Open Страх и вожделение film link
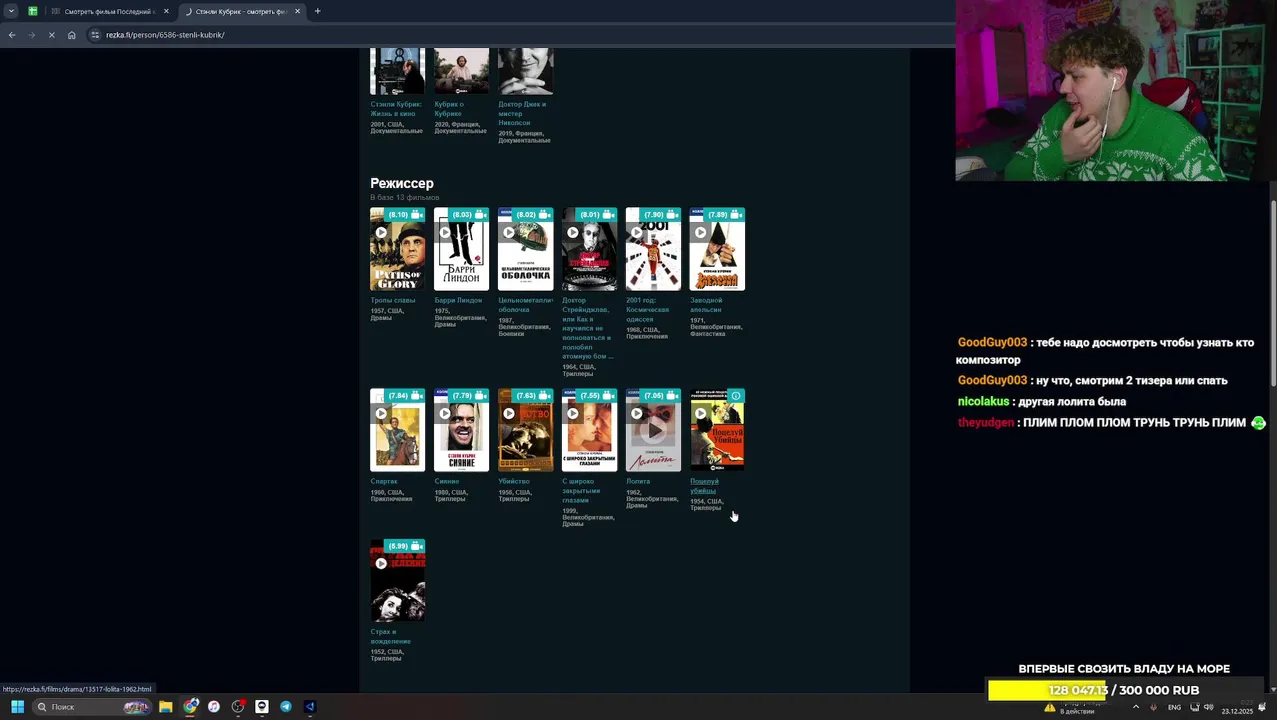This screenshot has width=1277, height=720. point(391,636)
